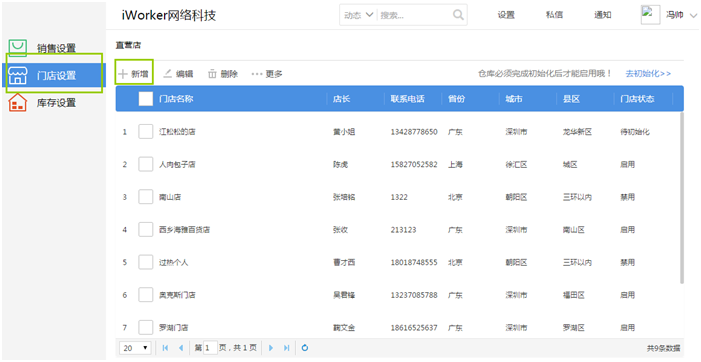Click store name 人肉包子店
The image size is (701, 362).
click(177, 164)
